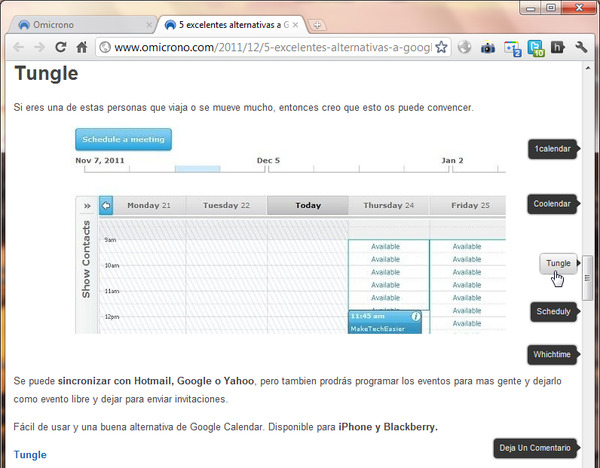The width and height of the screenshot is (600, 468).
Task: Click the Tungle side navigation button
Action: 559,263
